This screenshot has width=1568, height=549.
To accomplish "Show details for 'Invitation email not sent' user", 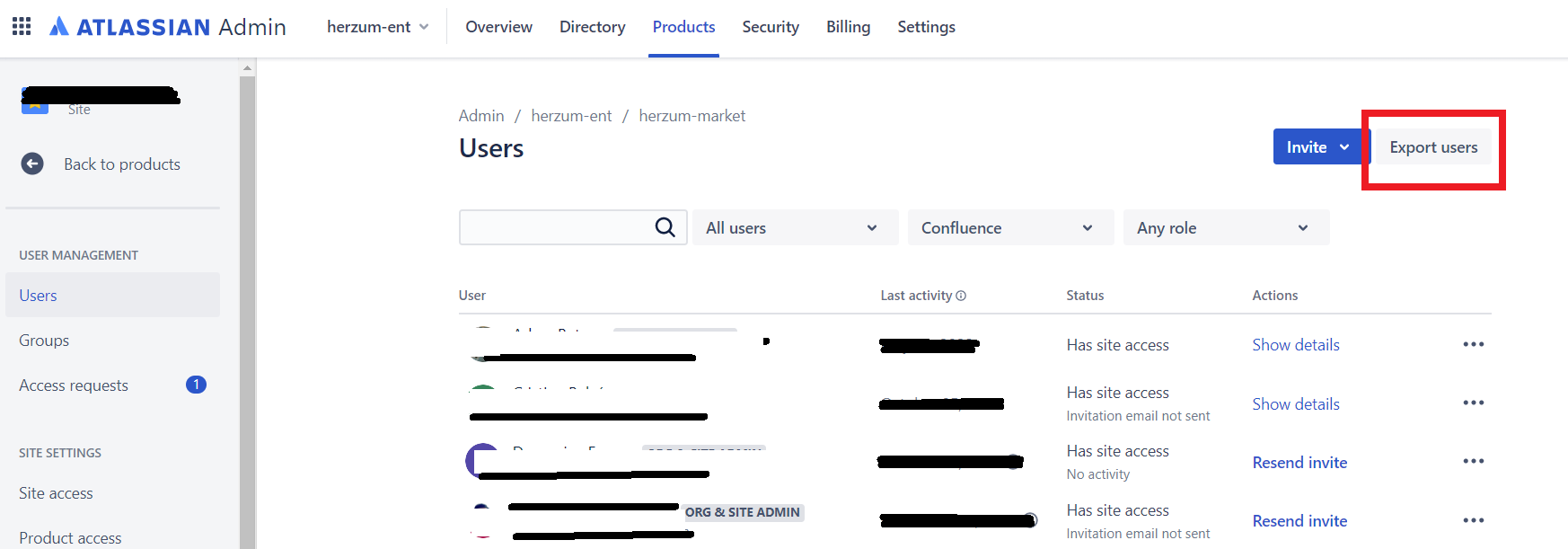I will pyautogui.click(x=1295, y=404).
